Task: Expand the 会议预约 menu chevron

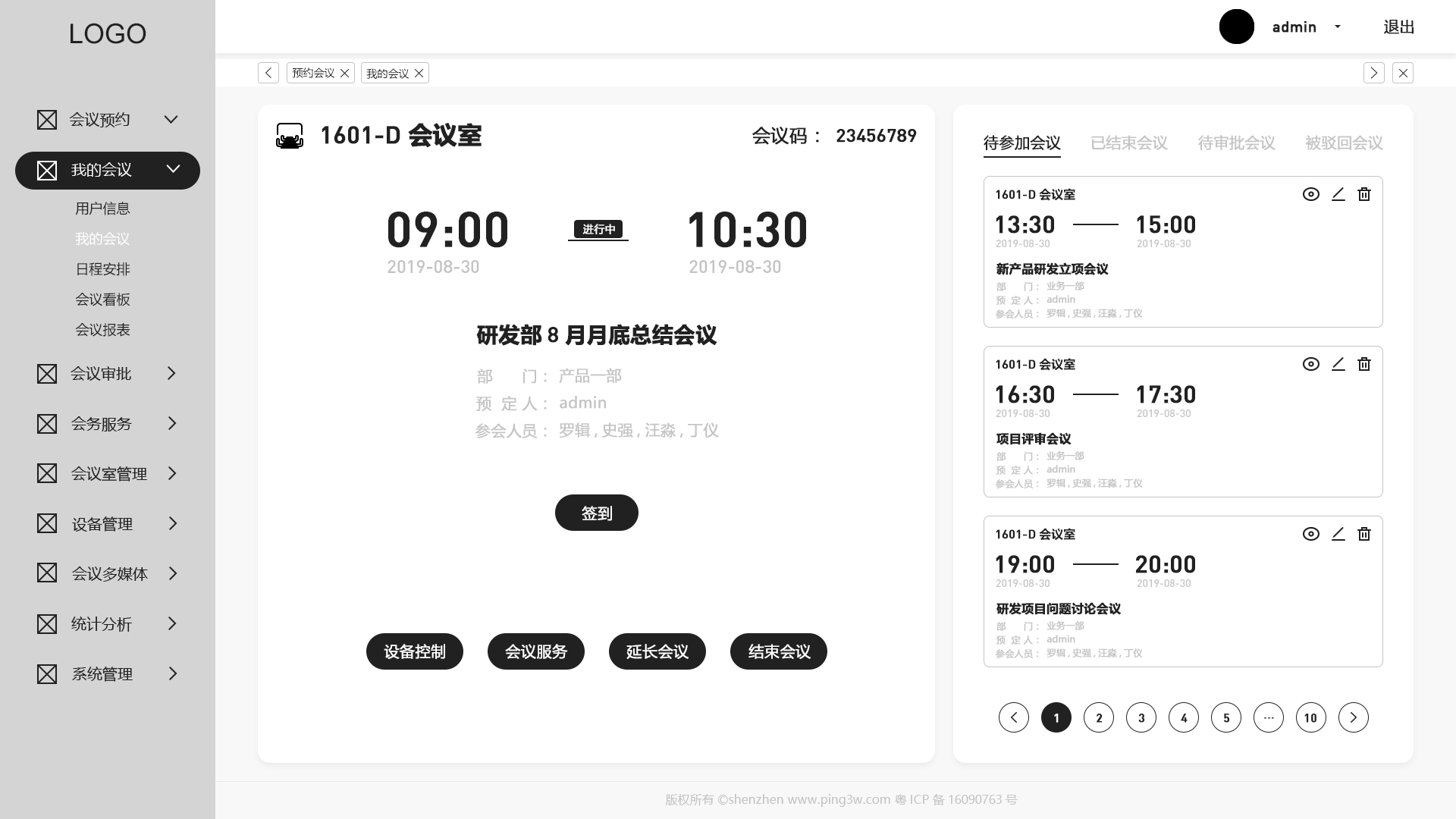Action: pos(171,120)
